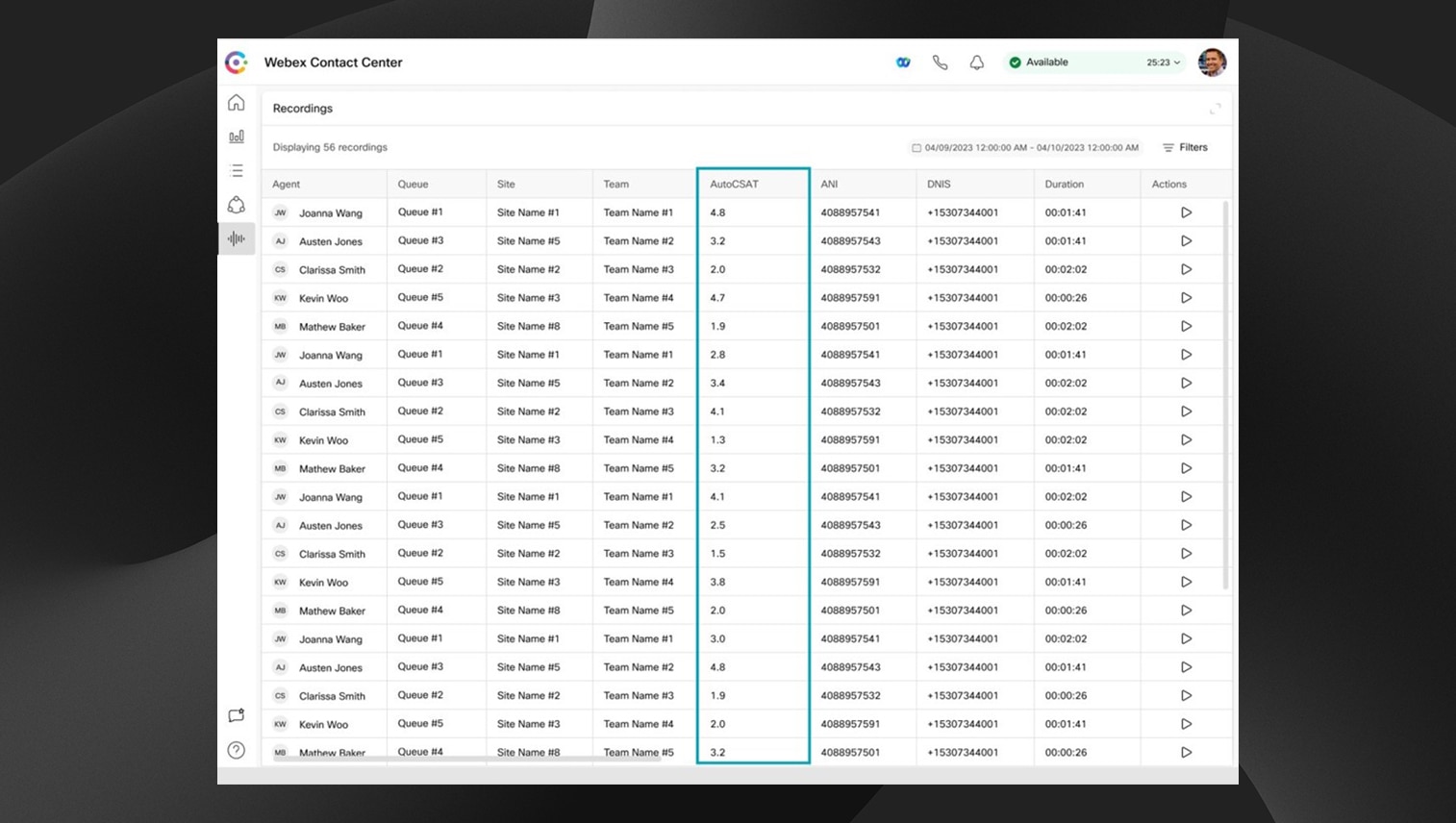The image size is (1456, 823).
Task: Click the Site column header
Action: coord(507,185)
